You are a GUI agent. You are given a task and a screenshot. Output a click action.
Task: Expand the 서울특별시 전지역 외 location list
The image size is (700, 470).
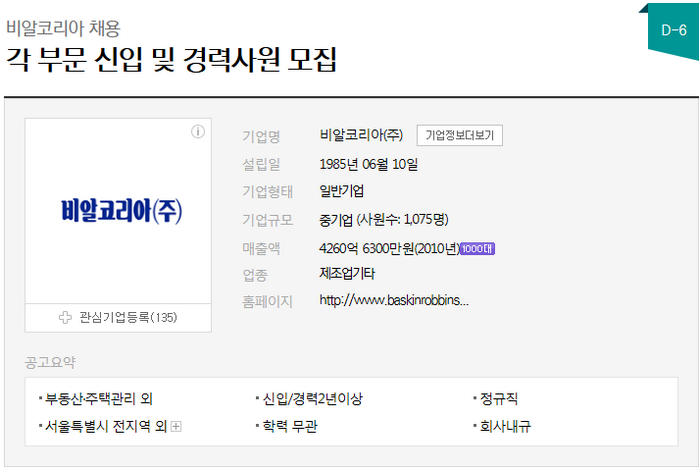[x=176, y=427]
